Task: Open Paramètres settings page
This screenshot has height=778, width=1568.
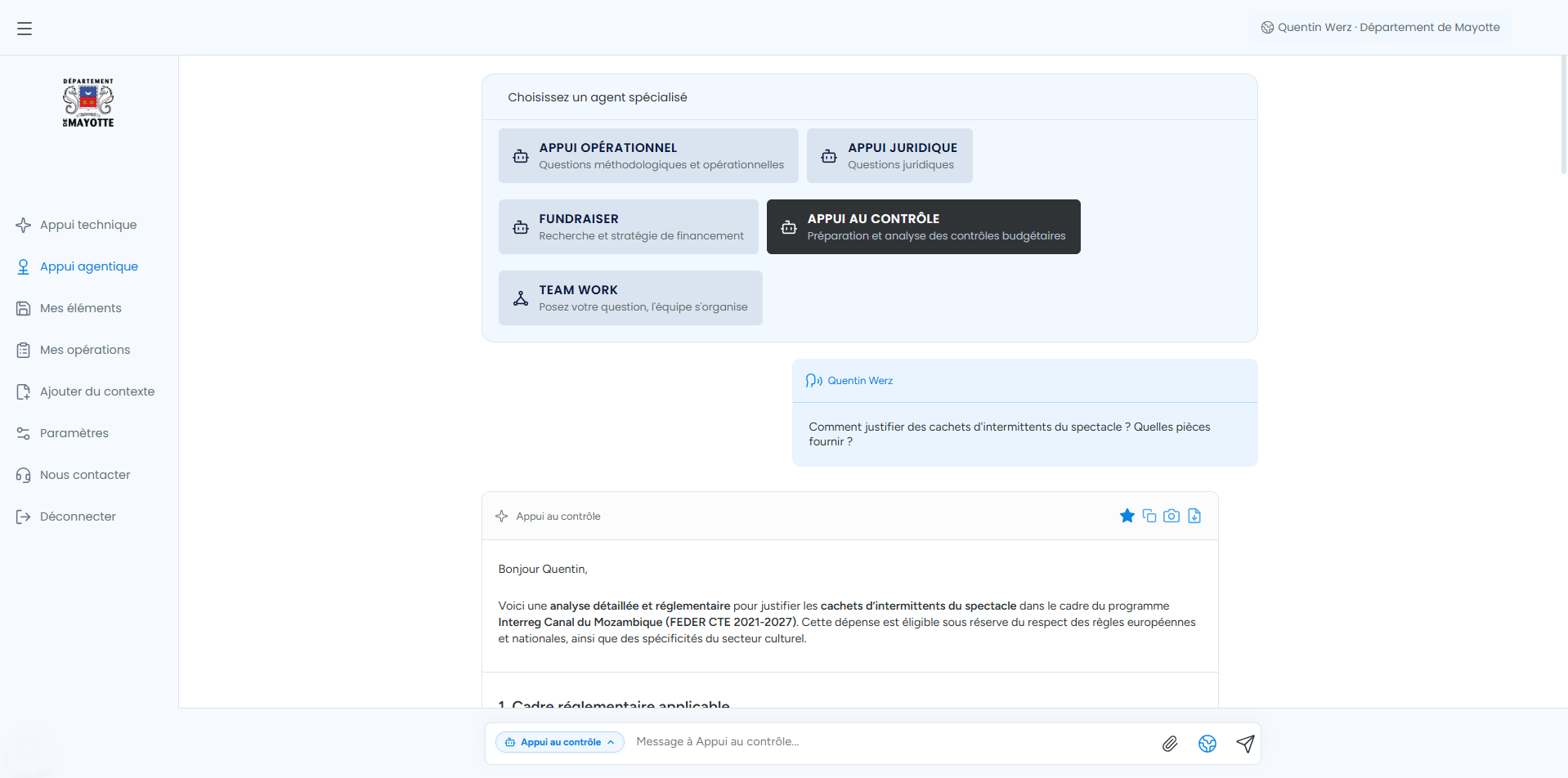Action: pos(74,433)
